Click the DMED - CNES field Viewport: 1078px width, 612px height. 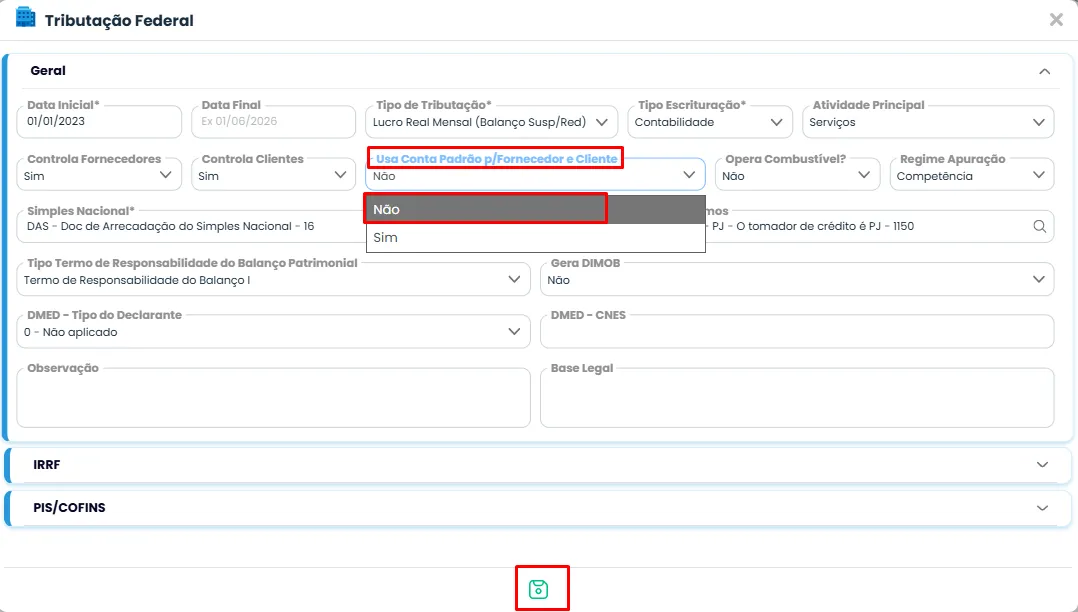[797, 332]
